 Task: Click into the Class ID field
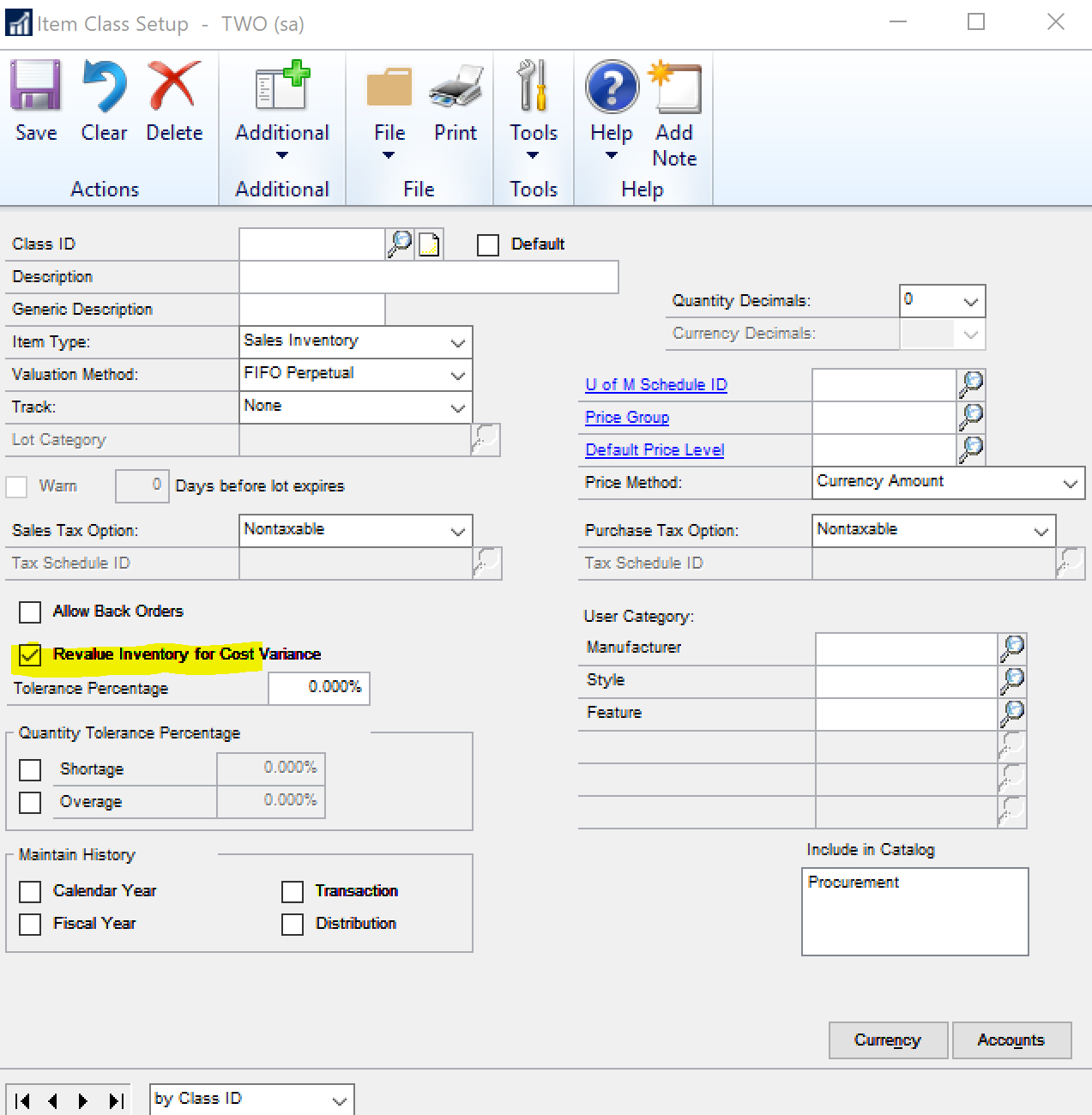tap(312, 244)
